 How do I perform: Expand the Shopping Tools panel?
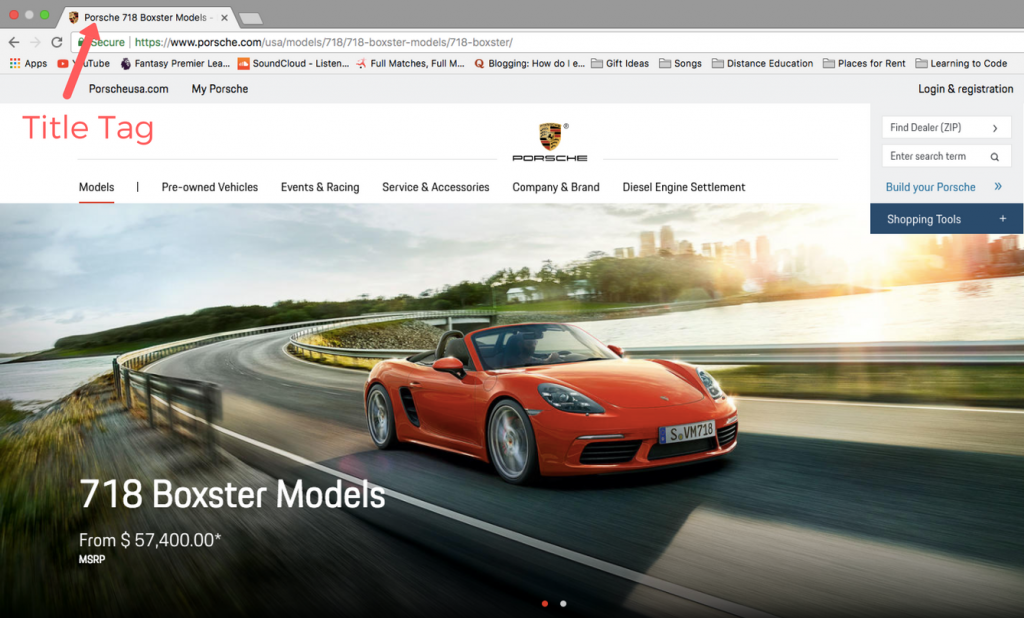pos(946,219)
